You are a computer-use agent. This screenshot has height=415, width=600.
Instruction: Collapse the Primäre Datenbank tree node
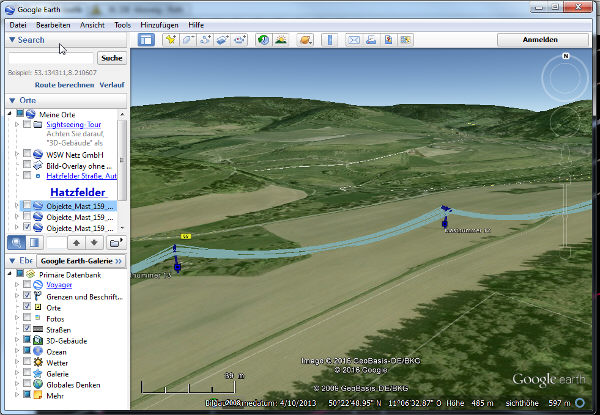pyautogui.click(x=10, y=274)
